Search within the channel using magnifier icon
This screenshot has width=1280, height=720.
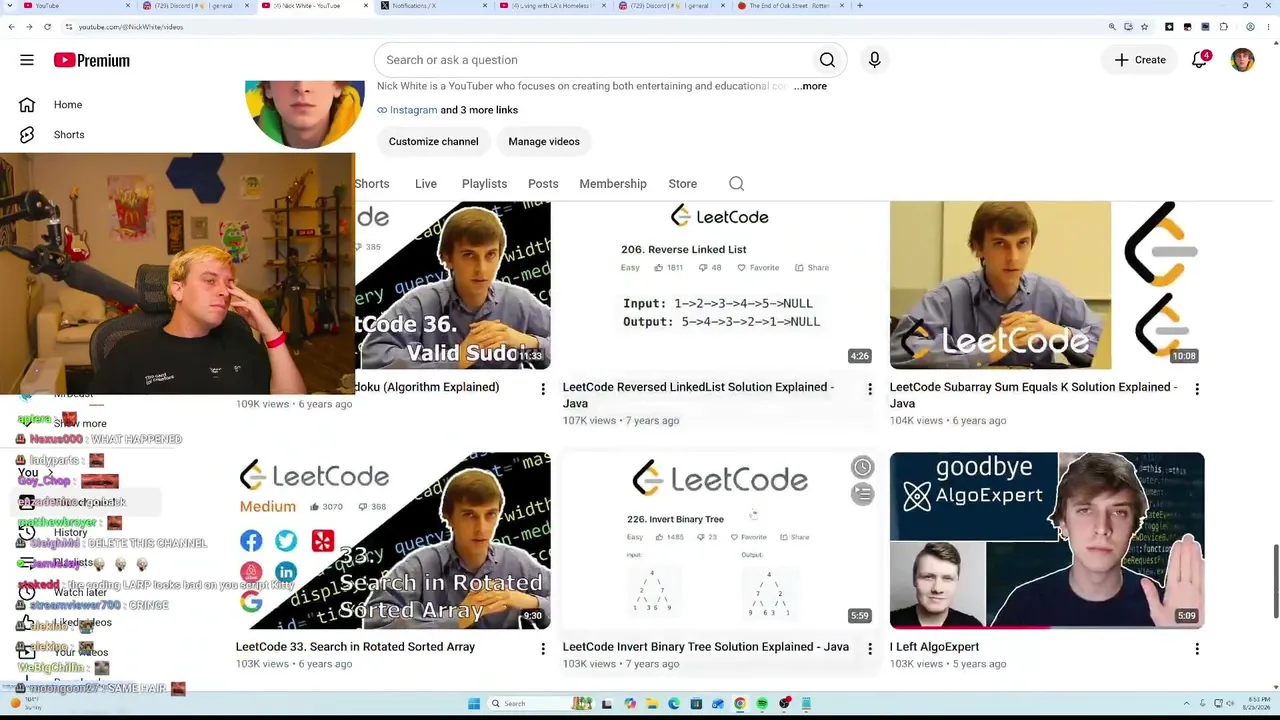click(736, 184)
